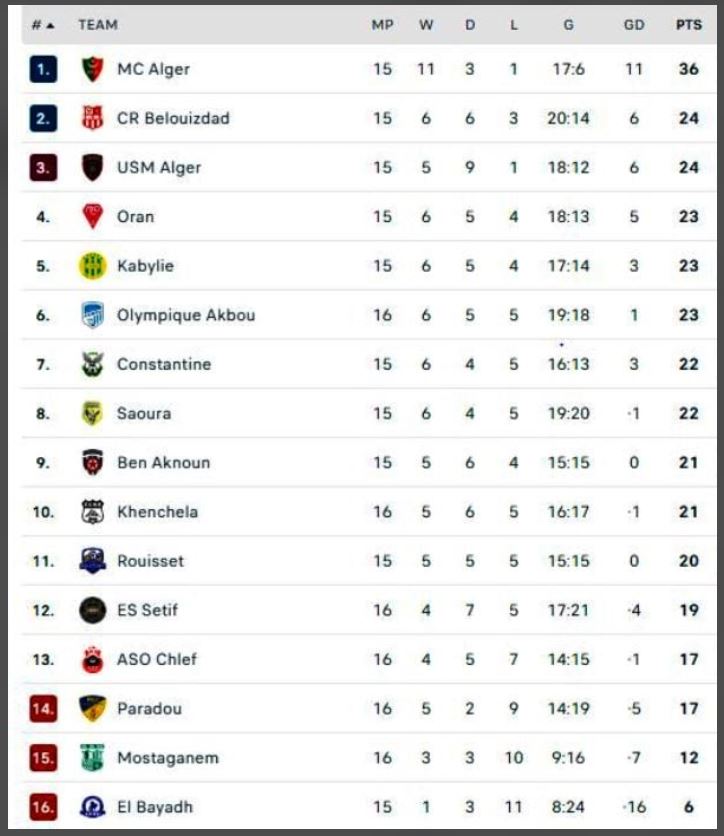Click the USM Alger team badge

pos(92,167)
